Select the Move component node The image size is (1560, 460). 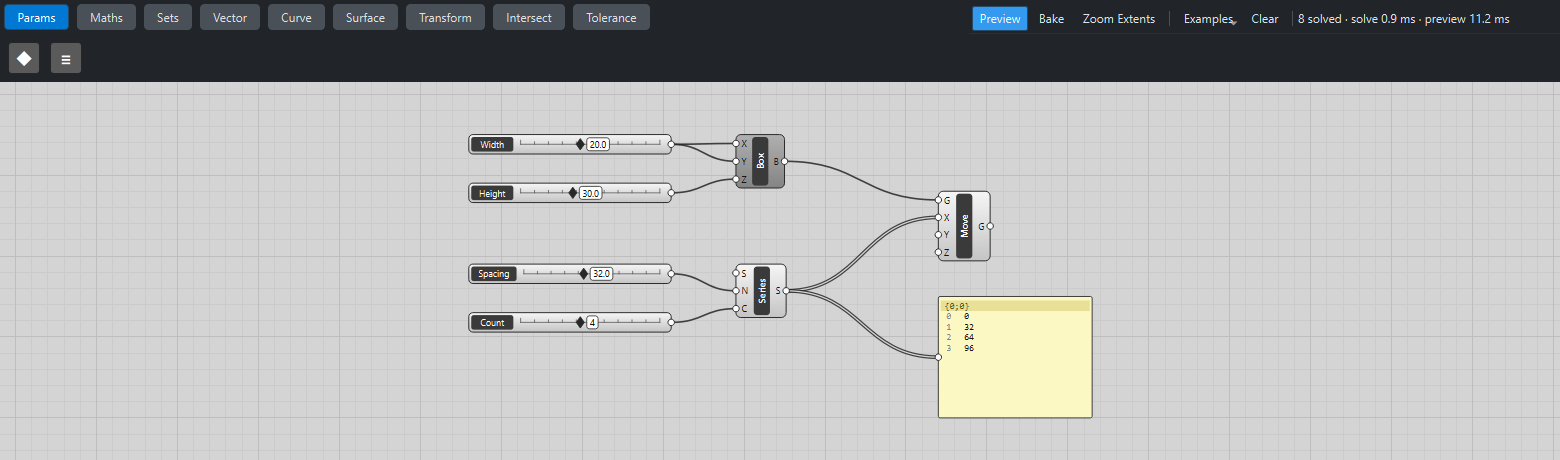(964, 226)
